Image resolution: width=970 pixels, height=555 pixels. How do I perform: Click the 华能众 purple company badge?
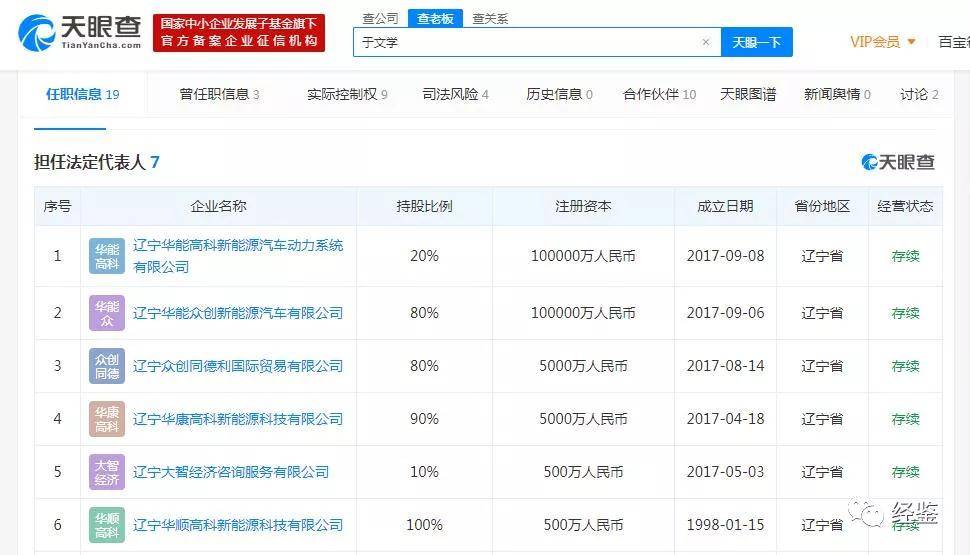[107, 313]
